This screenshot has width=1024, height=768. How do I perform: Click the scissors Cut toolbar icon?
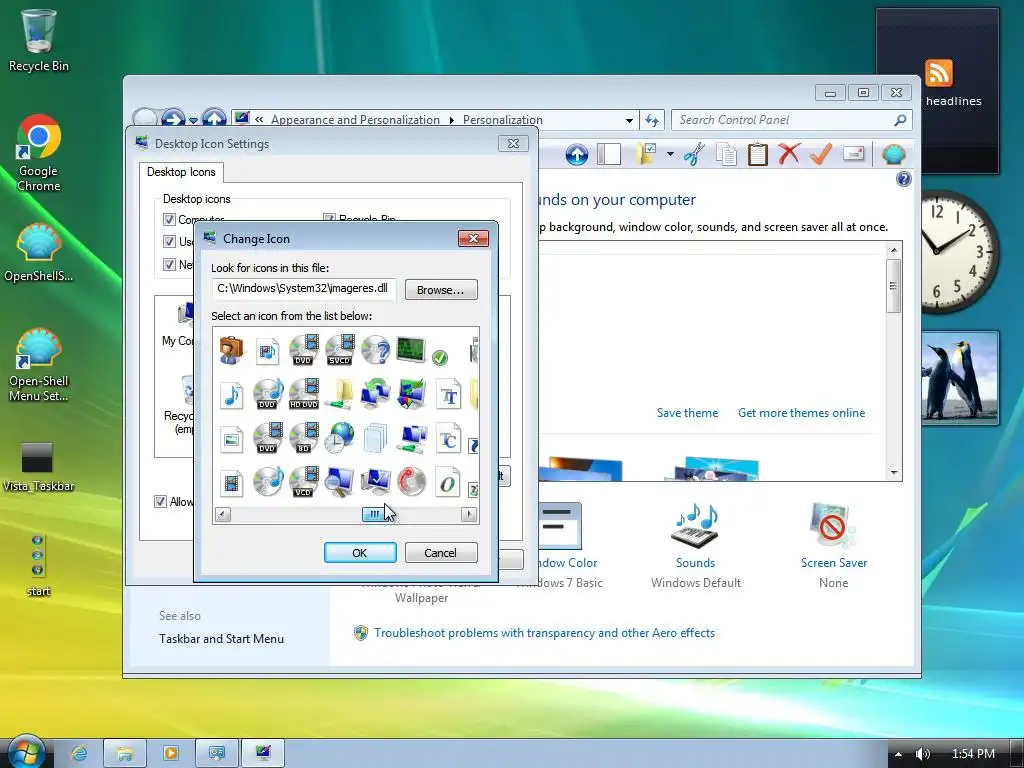point(694,155)
